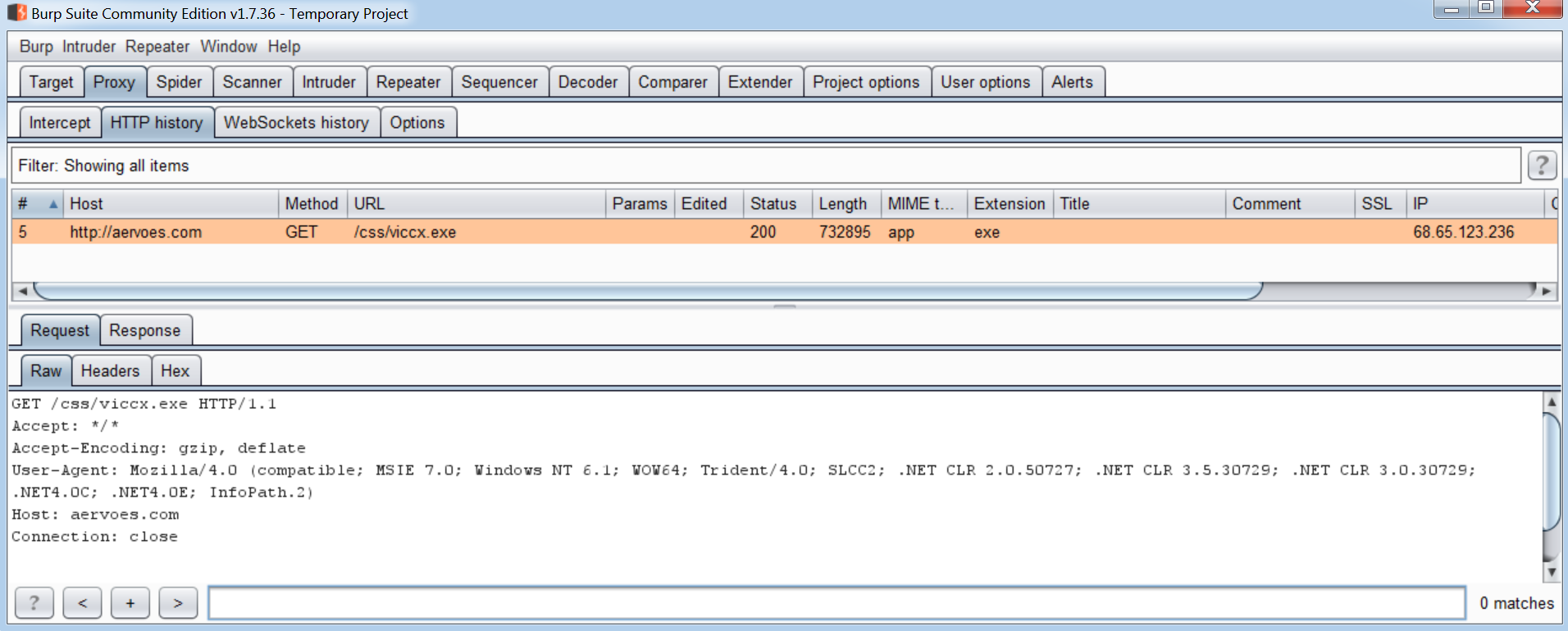Viewport: 1568px width, 631px height.
Task: Select the HTTP history sub-tab
Action: pos(157,123)
